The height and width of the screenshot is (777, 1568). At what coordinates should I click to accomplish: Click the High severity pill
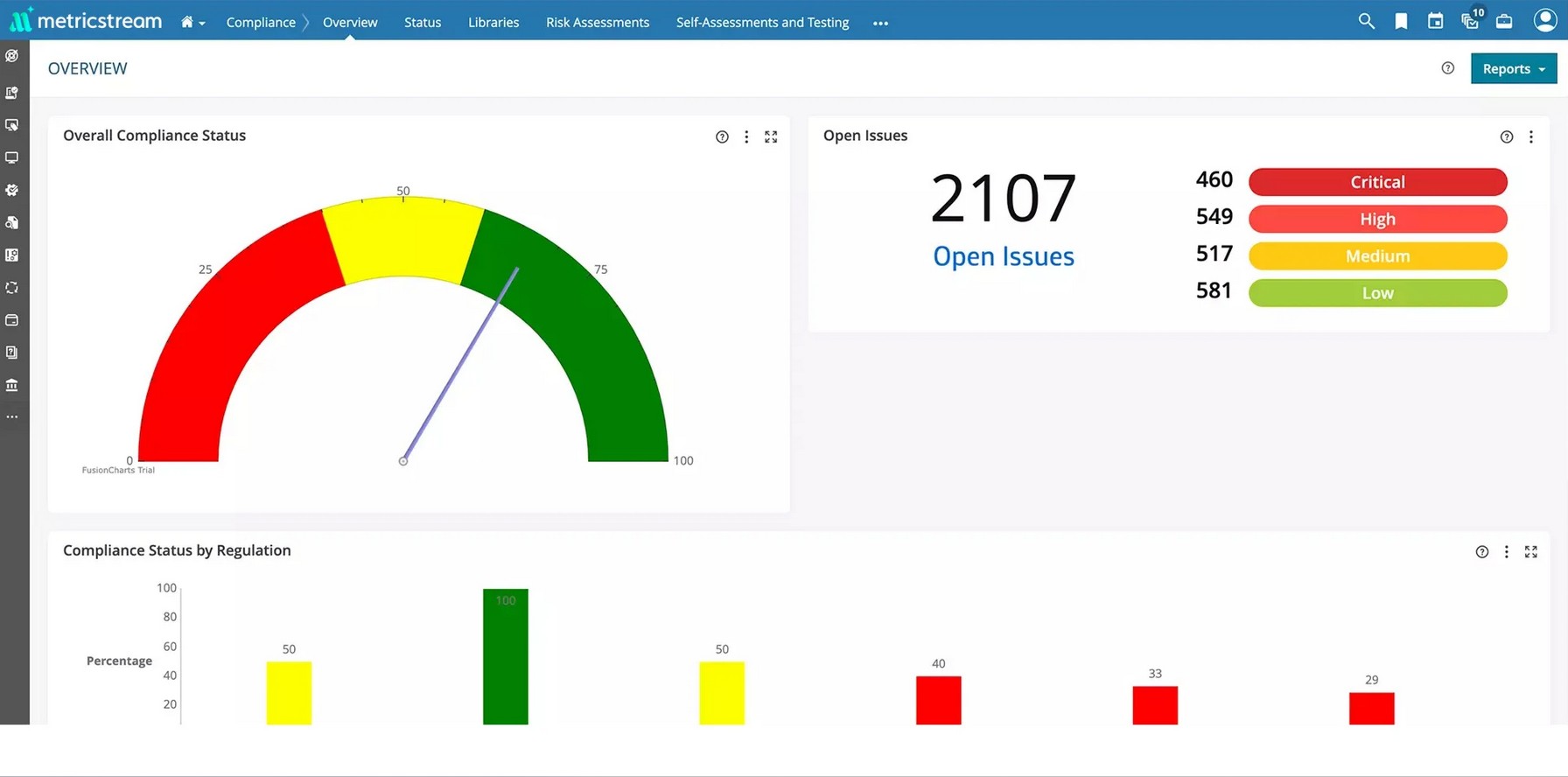click(x=1378, y=219)
